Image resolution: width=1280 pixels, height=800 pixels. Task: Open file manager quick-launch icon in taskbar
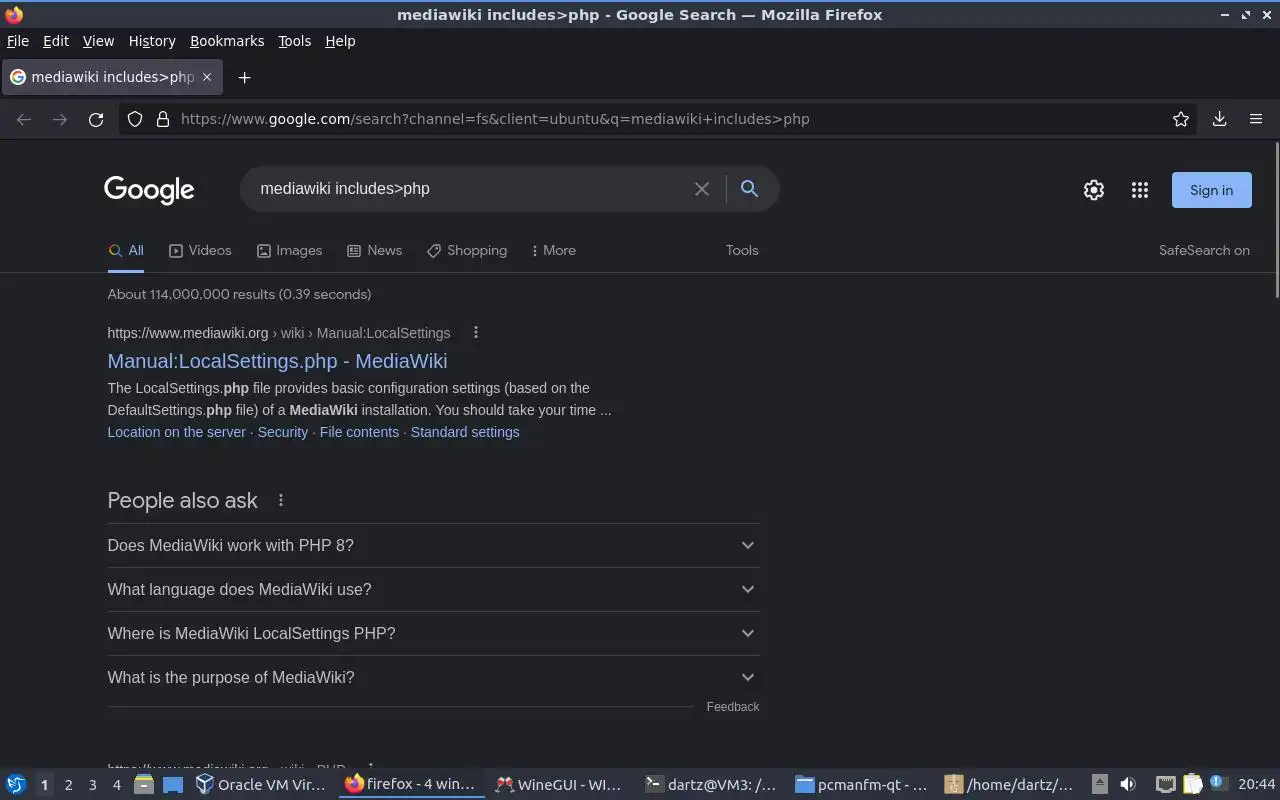click(144, 785)
